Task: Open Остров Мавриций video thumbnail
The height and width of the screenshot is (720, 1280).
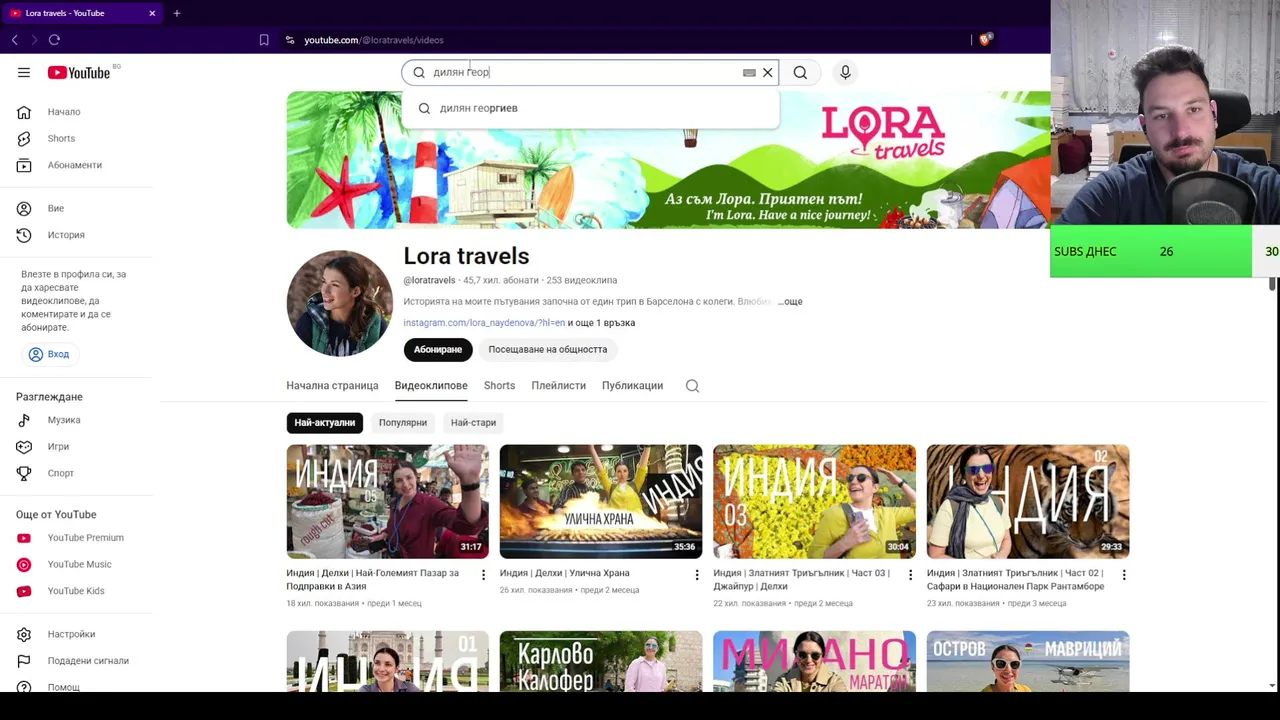Action: (1028, 661)
